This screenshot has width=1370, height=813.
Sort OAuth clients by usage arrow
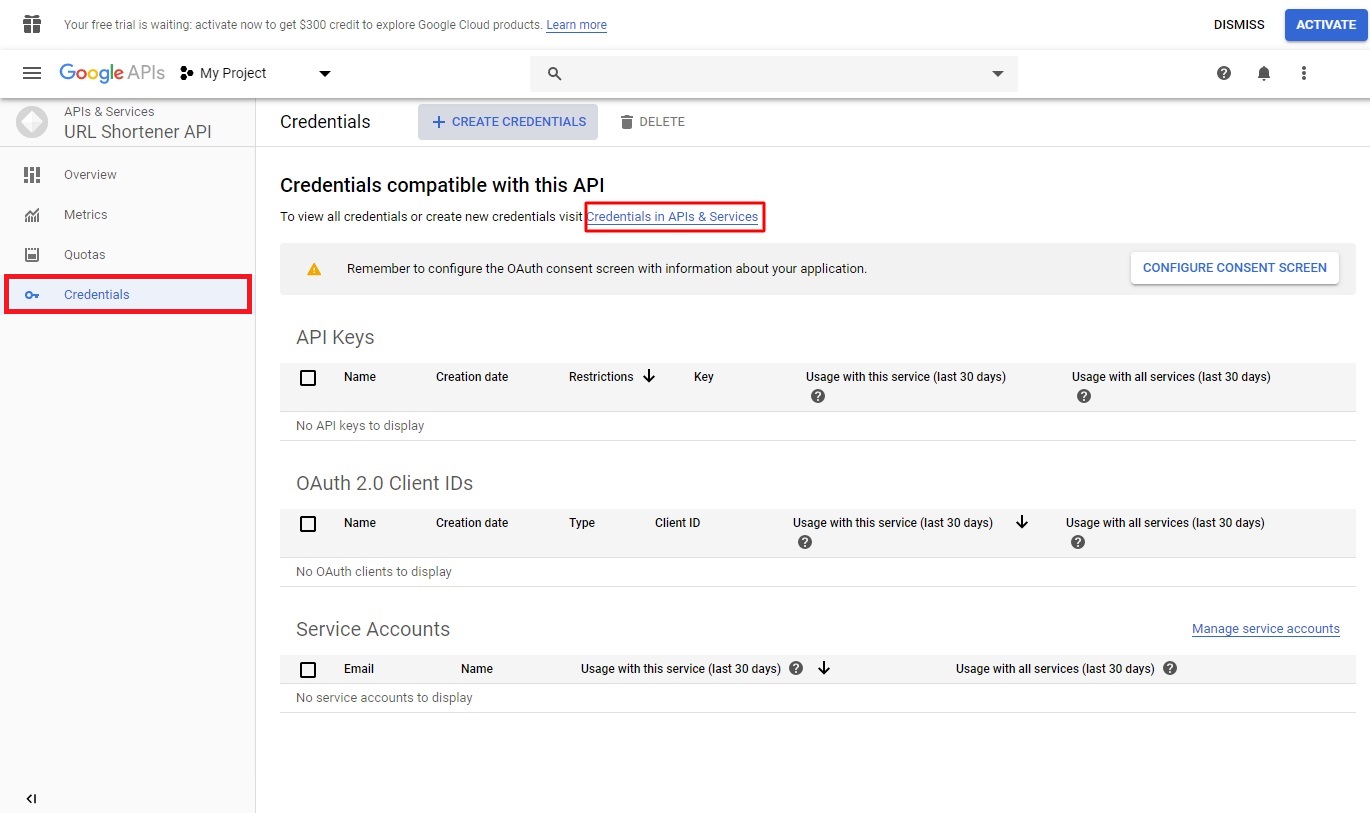1022,522
